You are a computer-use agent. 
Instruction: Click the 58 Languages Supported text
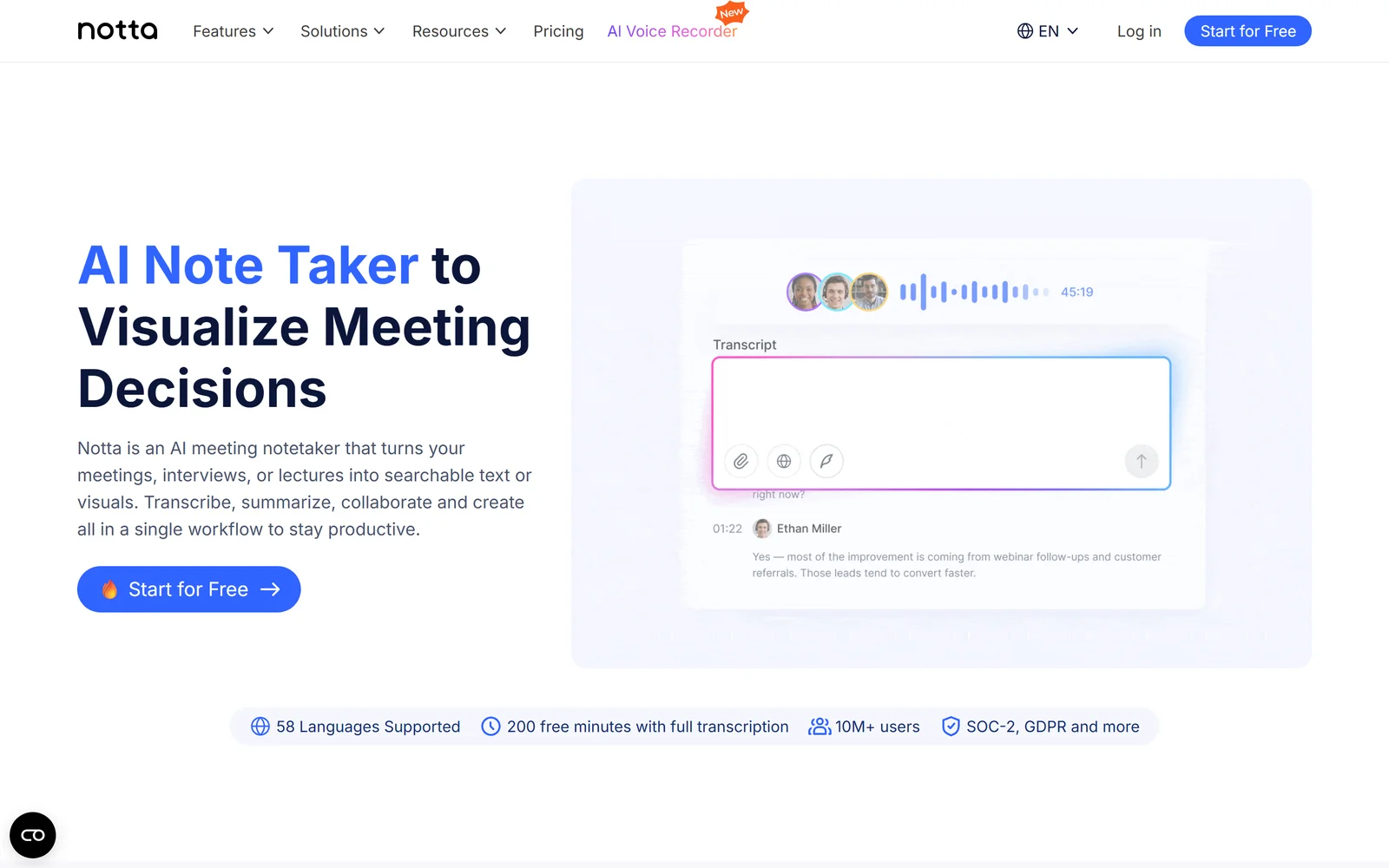click(x=368, y=727)
